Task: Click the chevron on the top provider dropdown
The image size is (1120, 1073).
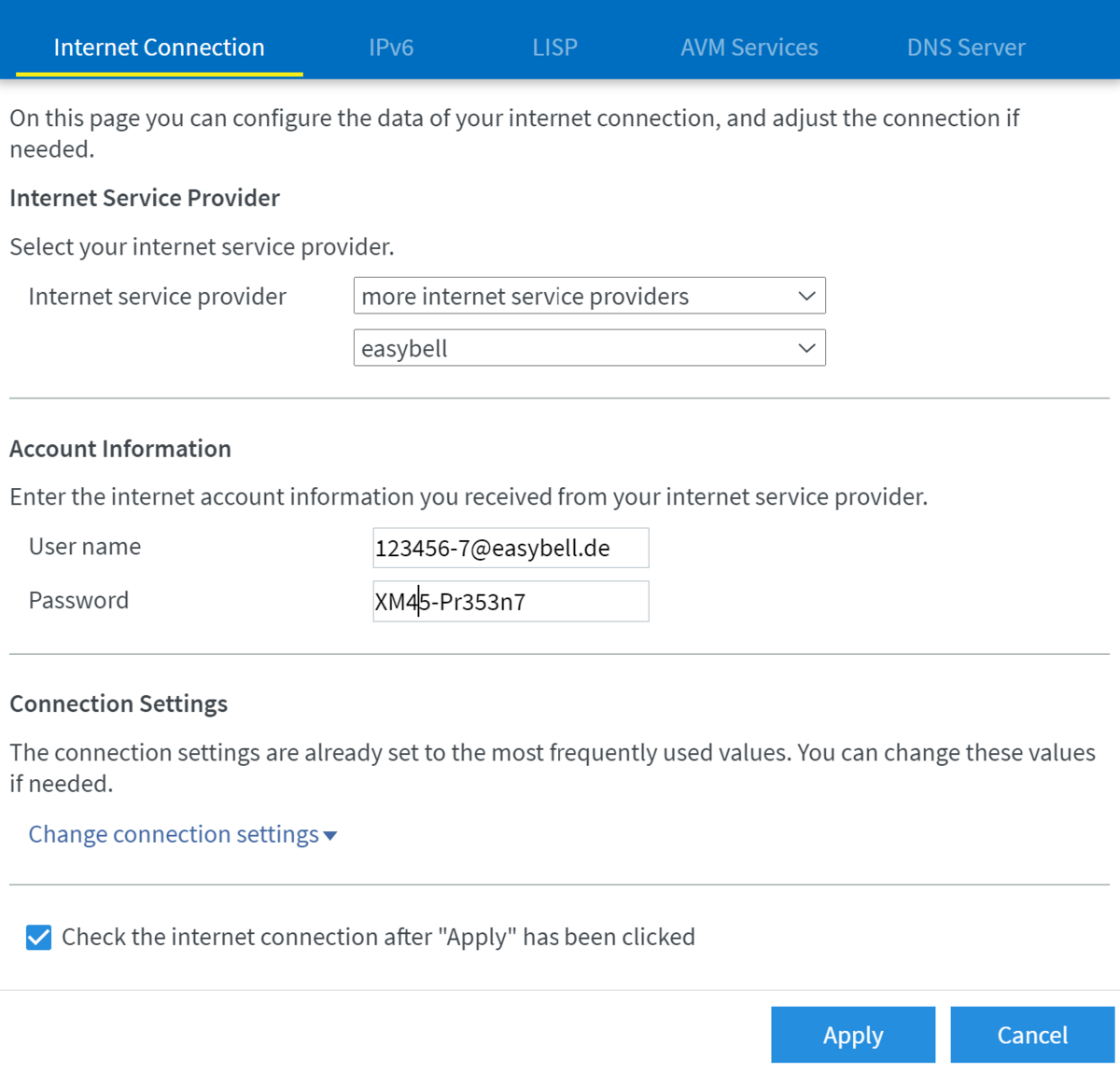Action: [x=806, y=297]
